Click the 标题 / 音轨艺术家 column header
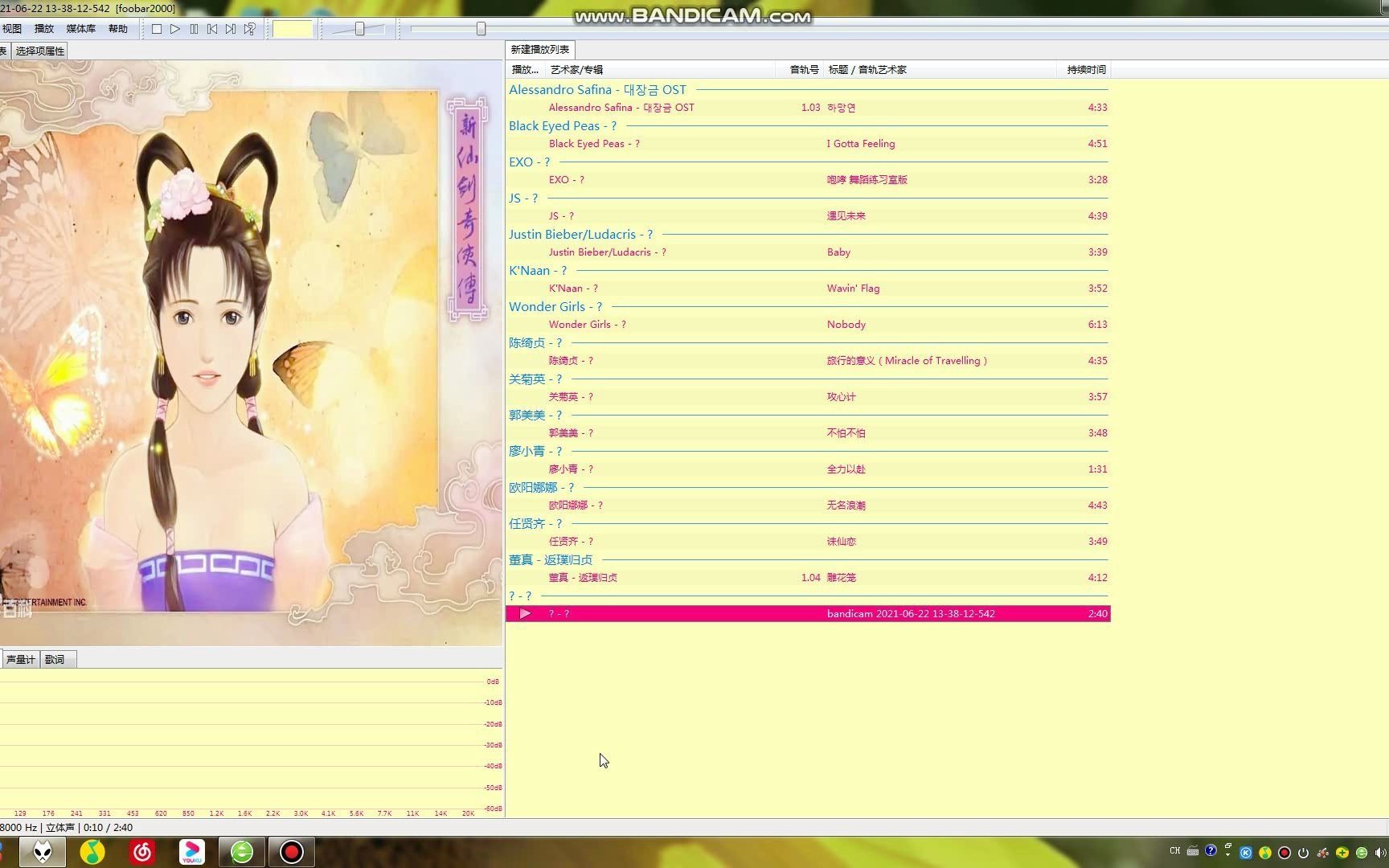 click(940, 70)
